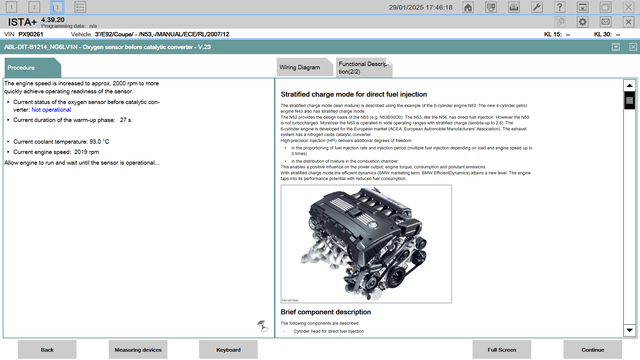Select operation slot 1 icon
Viewport: 640px width, 360px height.
coord(11,7)
